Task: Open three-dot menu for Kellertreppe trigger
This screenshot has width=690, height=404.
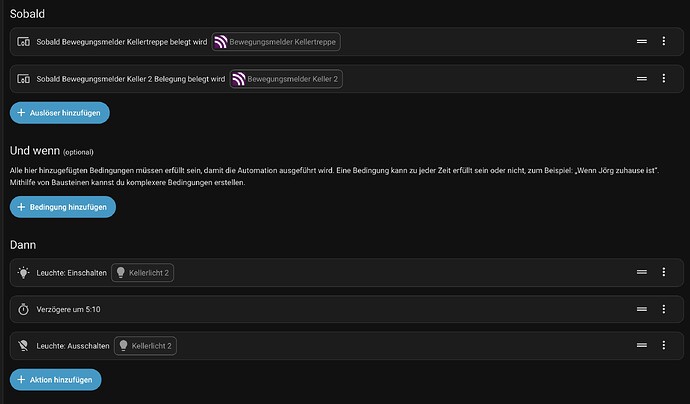Action: click(664, 41)
